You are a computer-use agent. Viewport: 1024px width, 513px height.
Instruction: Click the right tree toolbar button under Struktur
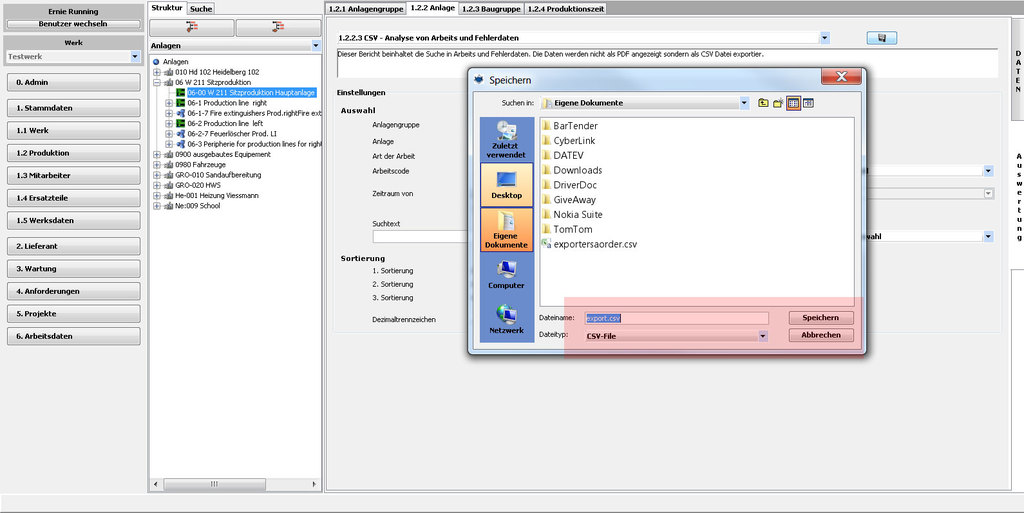[278, 28]
